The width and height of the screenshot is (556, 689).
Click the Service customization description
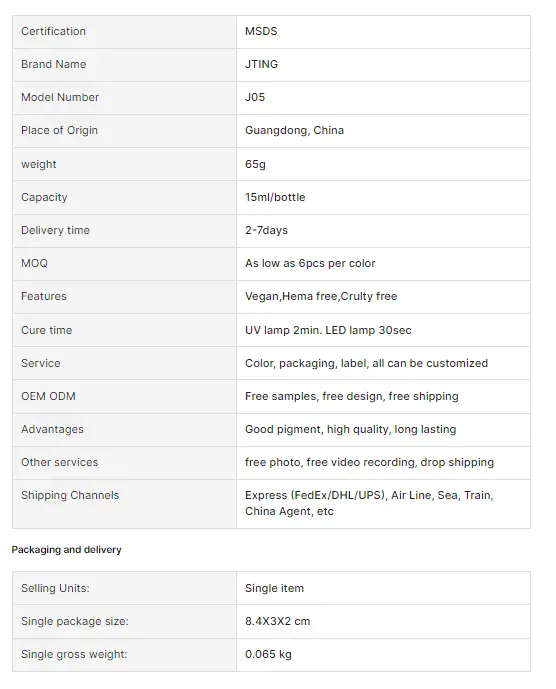coord(367,363)
